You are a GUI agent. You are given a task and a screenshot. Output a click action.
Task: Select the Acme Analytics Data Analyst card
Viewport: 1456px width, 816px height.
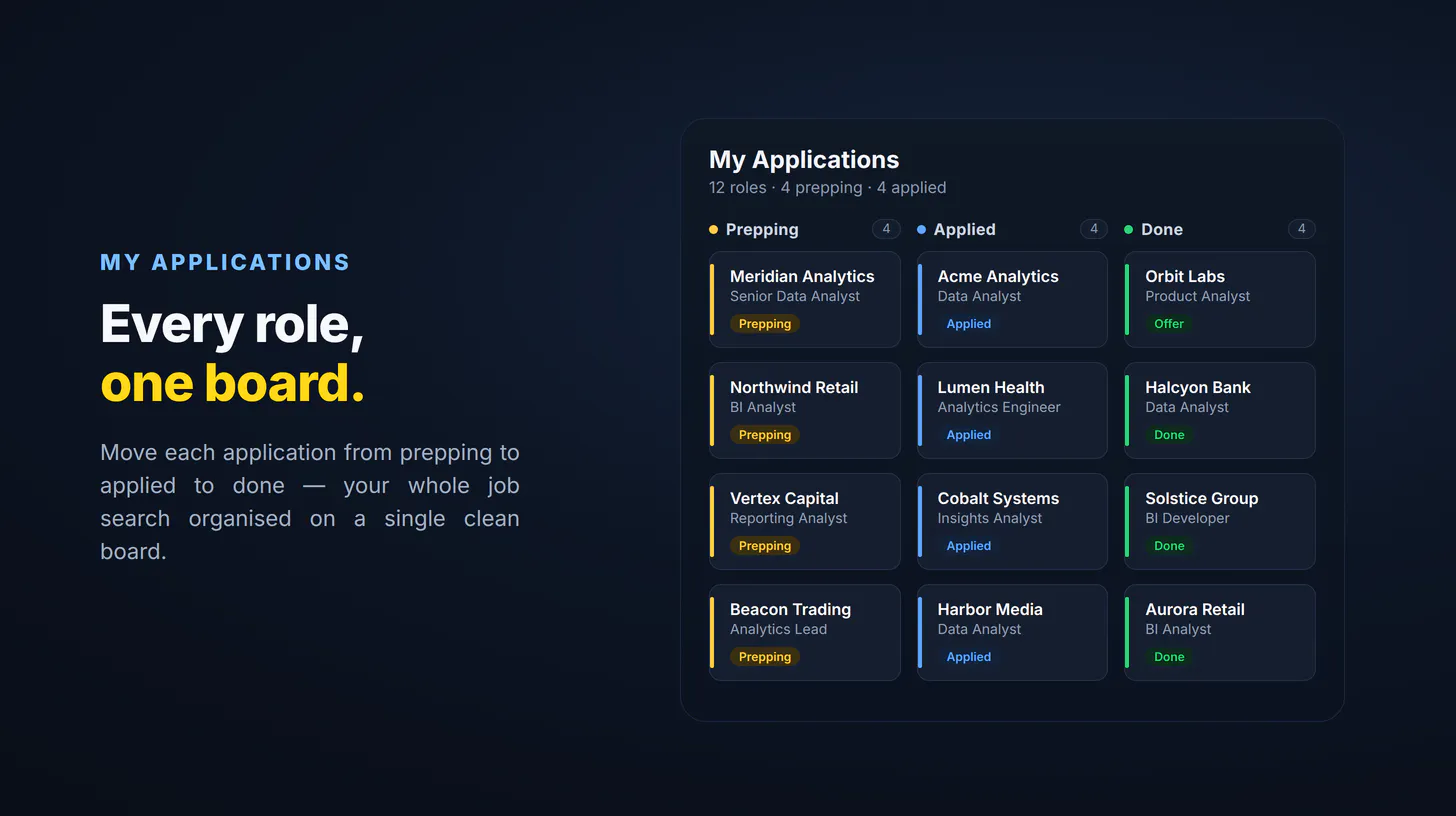[x=1012, y=299]
